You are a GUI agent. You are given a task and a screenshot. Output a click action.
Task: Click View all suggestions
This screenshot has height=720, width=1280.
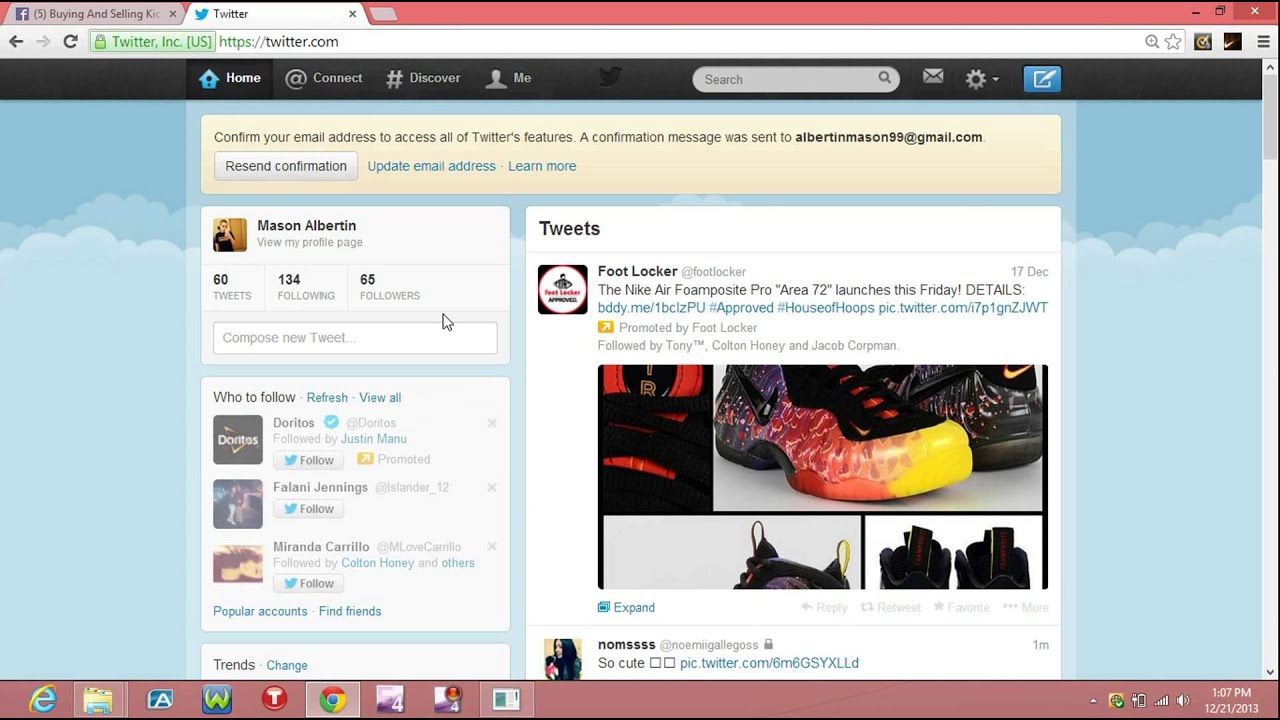point(380,398)
